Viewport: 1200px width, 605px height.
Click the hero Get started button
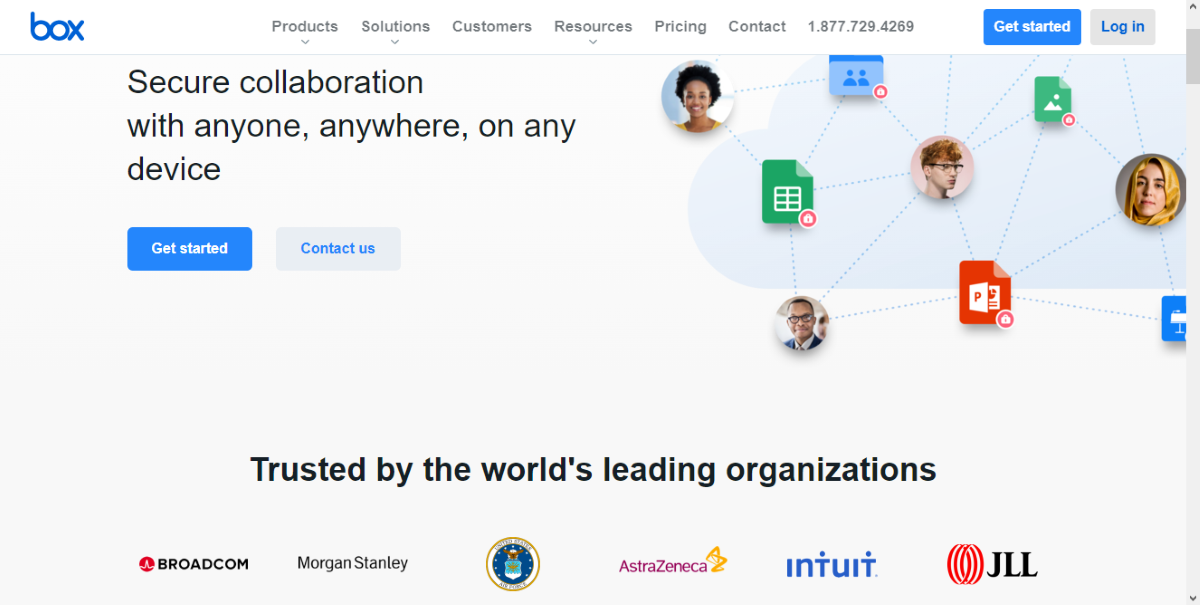pos(189,248)
